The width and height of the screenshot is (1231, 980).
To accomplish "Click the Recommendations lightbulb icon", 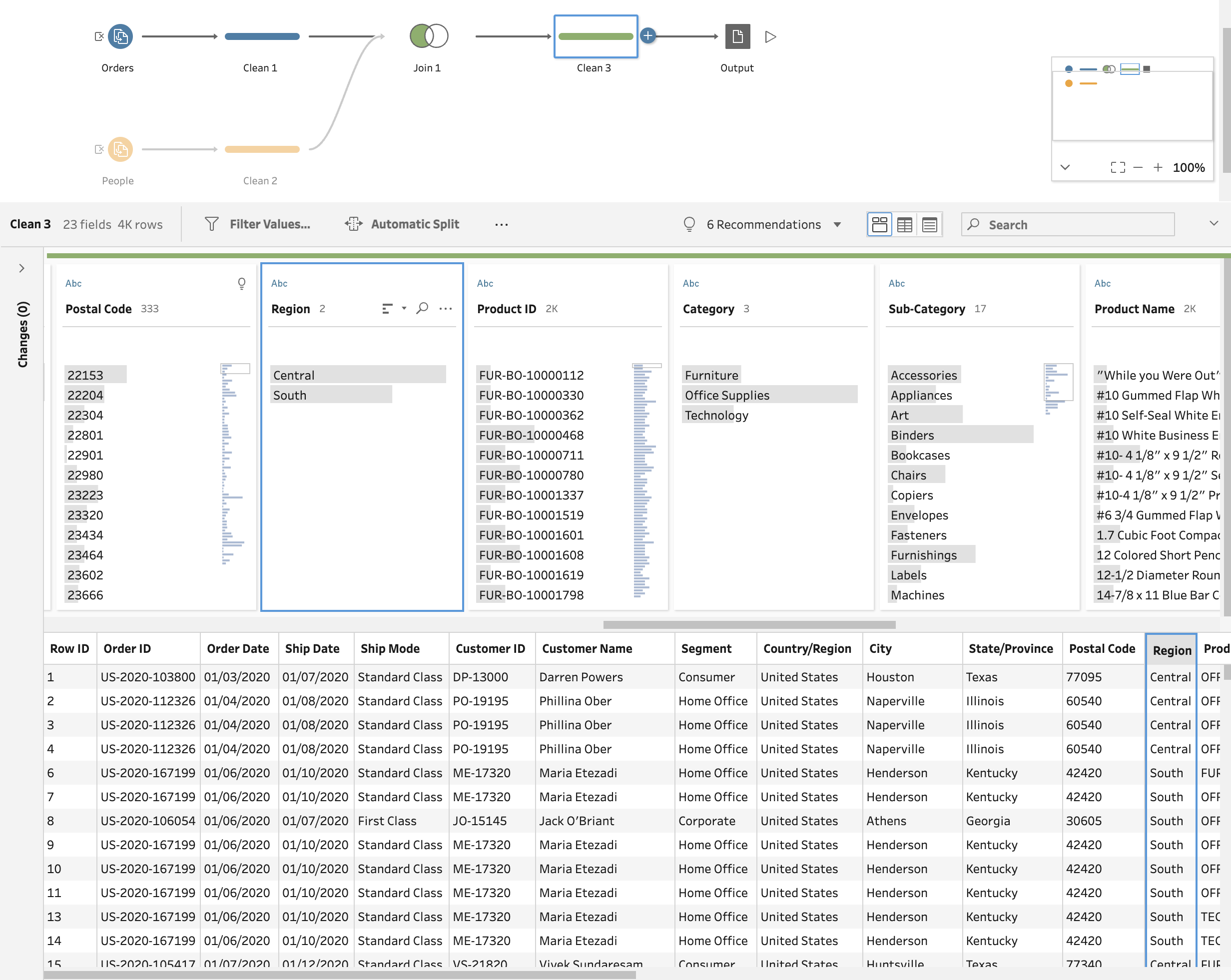I will coord(689,224).
